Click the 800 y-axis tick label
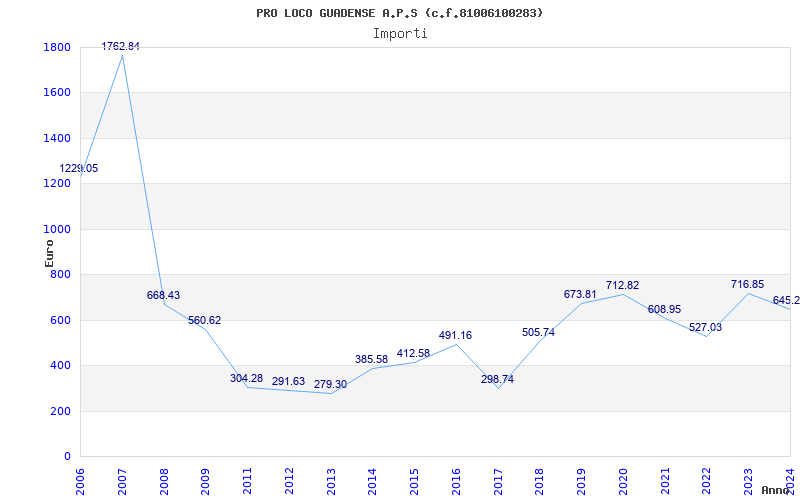Screen dimensions: 800x500 61,274
